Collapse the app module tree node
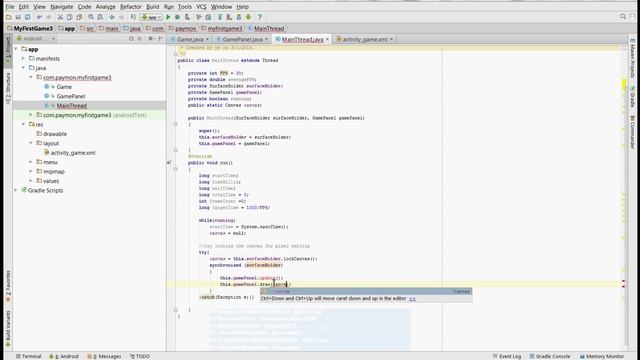Viewport: 640px width, 360px height. 16,49
